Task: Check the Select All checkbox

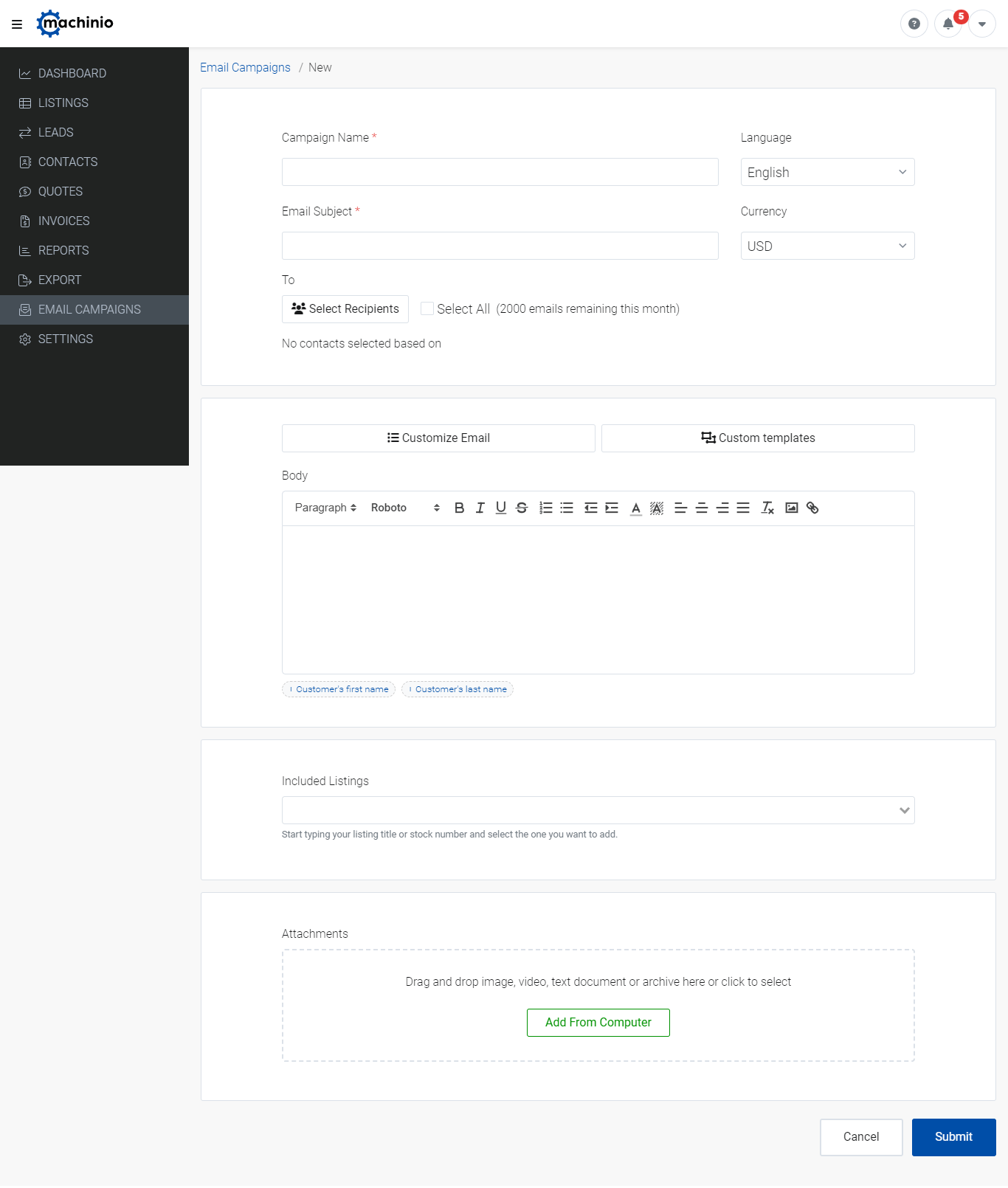Action: point(427,308)
